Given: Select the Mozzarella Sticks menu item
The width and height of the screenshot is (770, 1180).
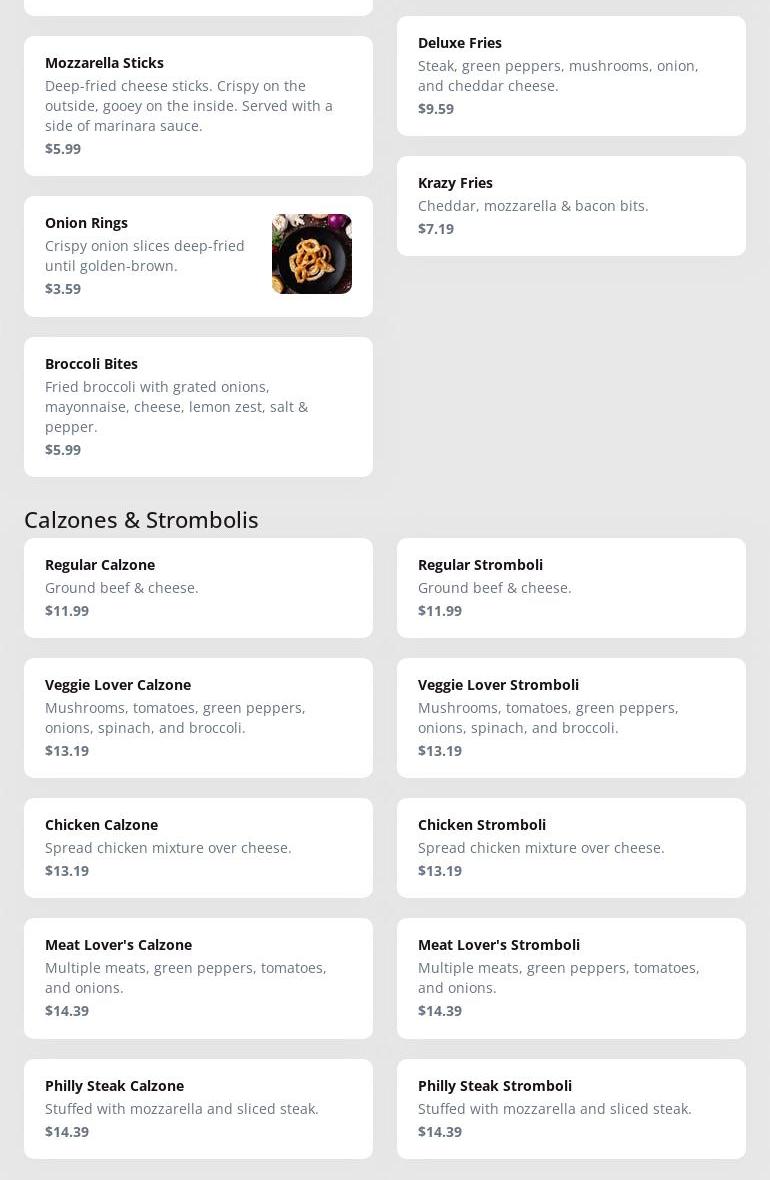Looking at the screenshot, I should 198,106.
